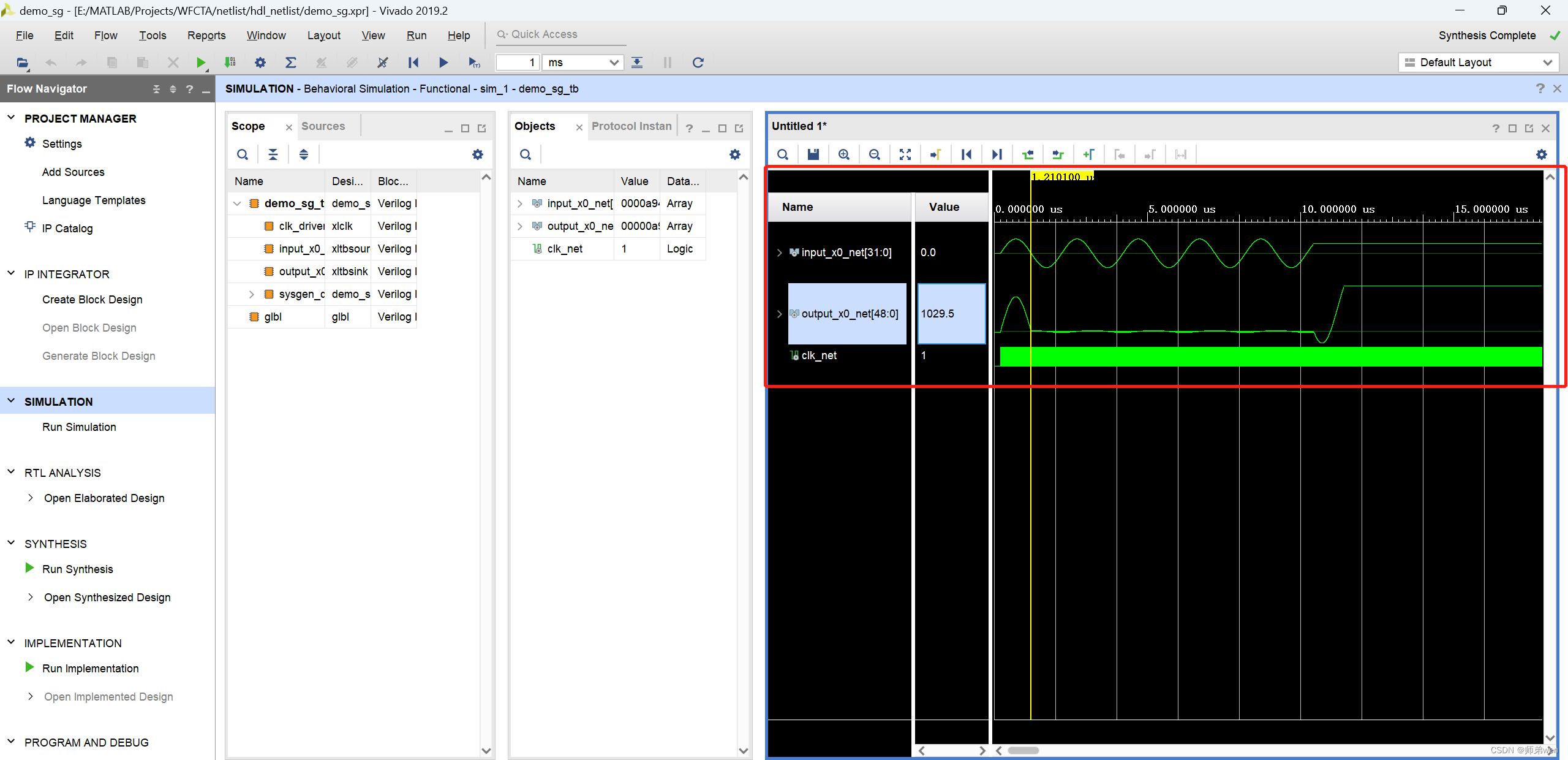Click the Run All simulation icon
1568x760 pixels.
(x=443, y=62)
